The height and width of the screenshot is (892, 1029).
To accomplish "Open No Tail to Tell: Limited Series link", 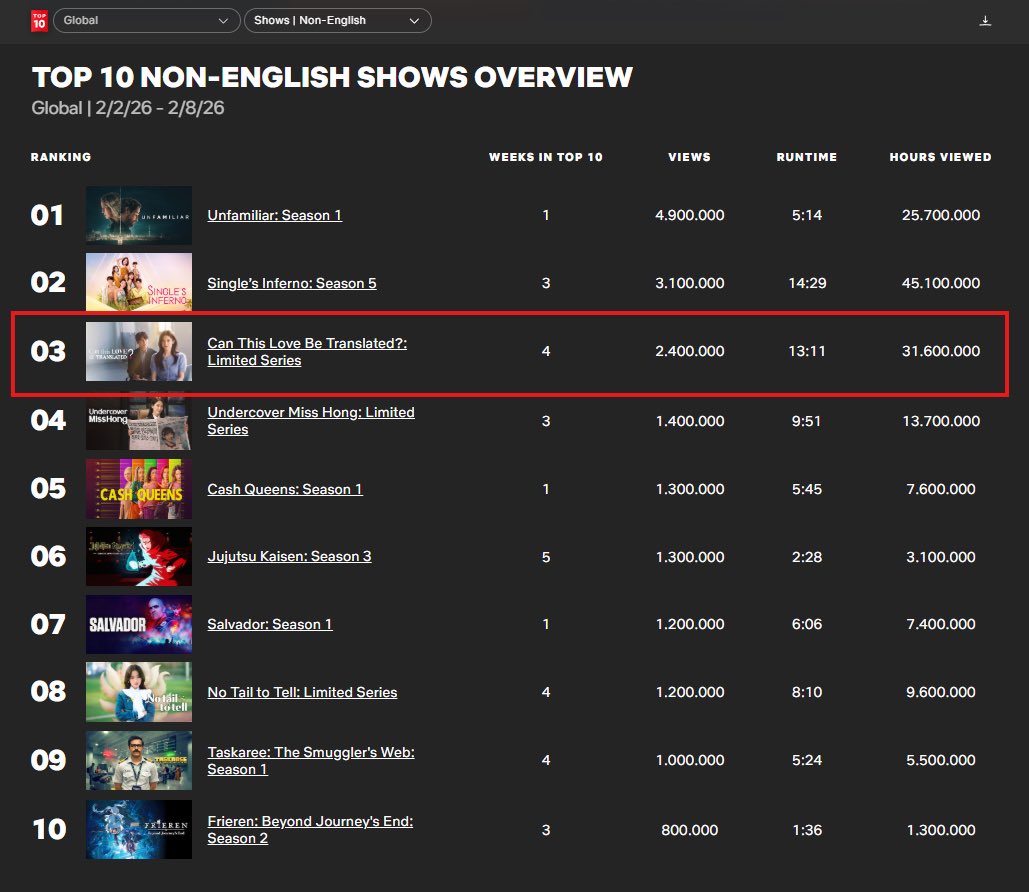I will click(x=302, y=692).
